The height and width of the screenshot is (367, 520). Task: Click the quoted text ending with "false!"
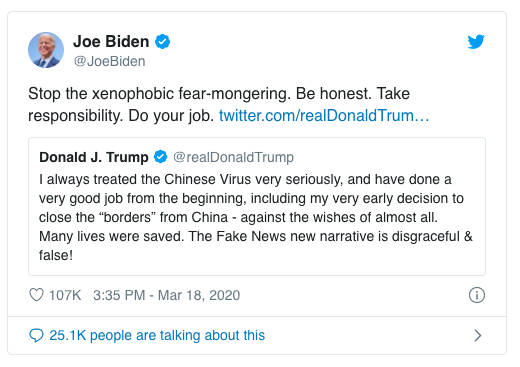pyautogui.click(x=56, y=255)
